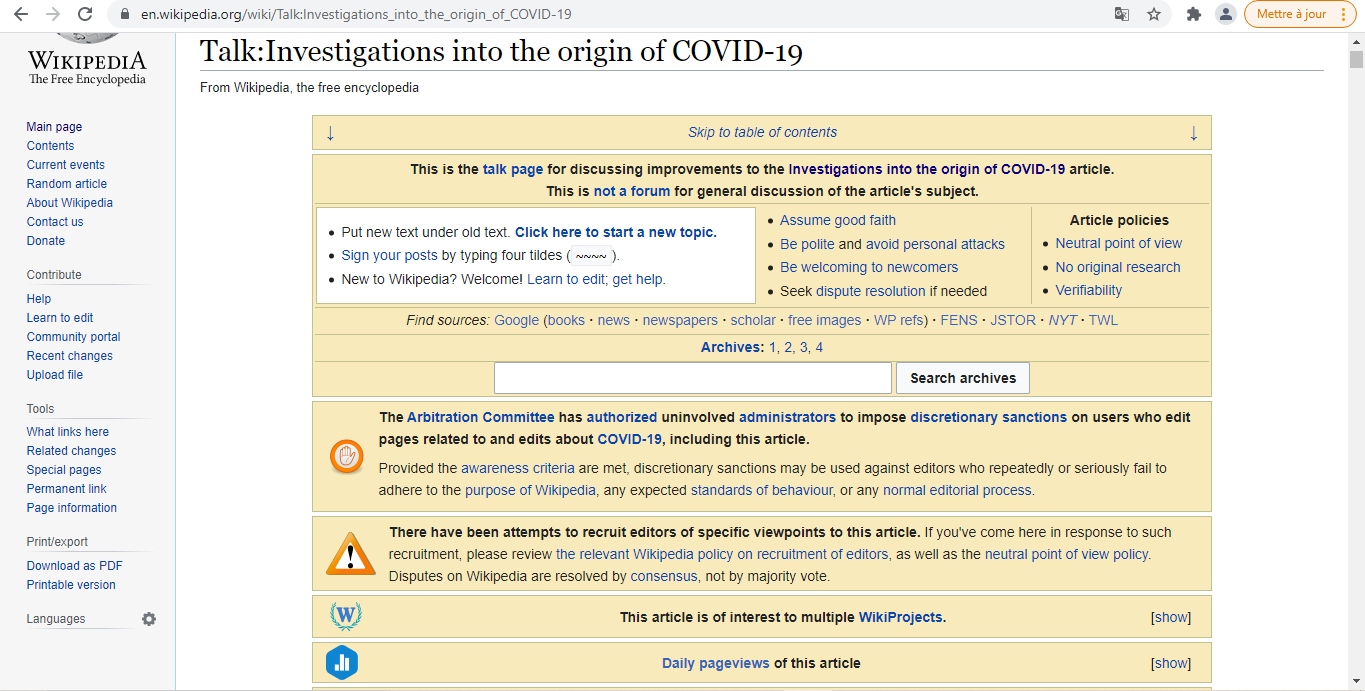Open the Arbitration Committee link
This screenshot has width=1365, height=691.
tap(480, 418)
